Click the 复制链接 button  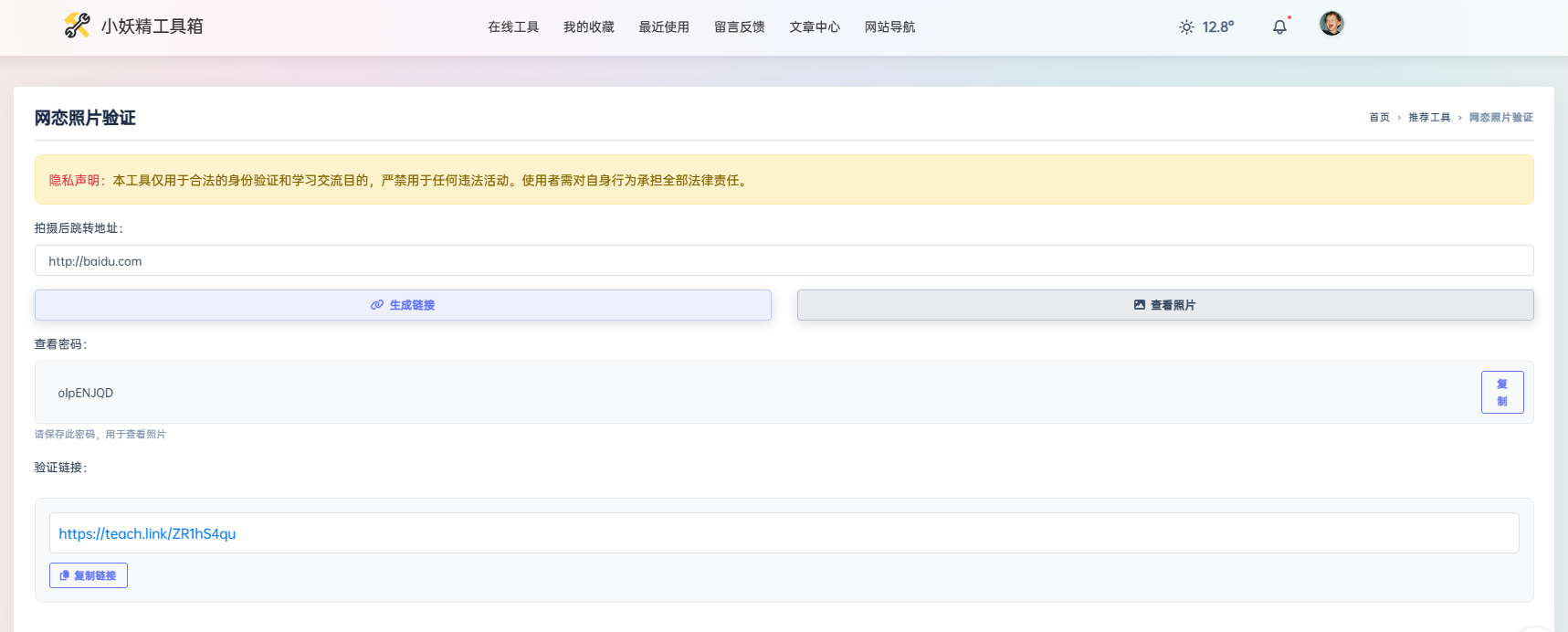click(x=89, y=575)
